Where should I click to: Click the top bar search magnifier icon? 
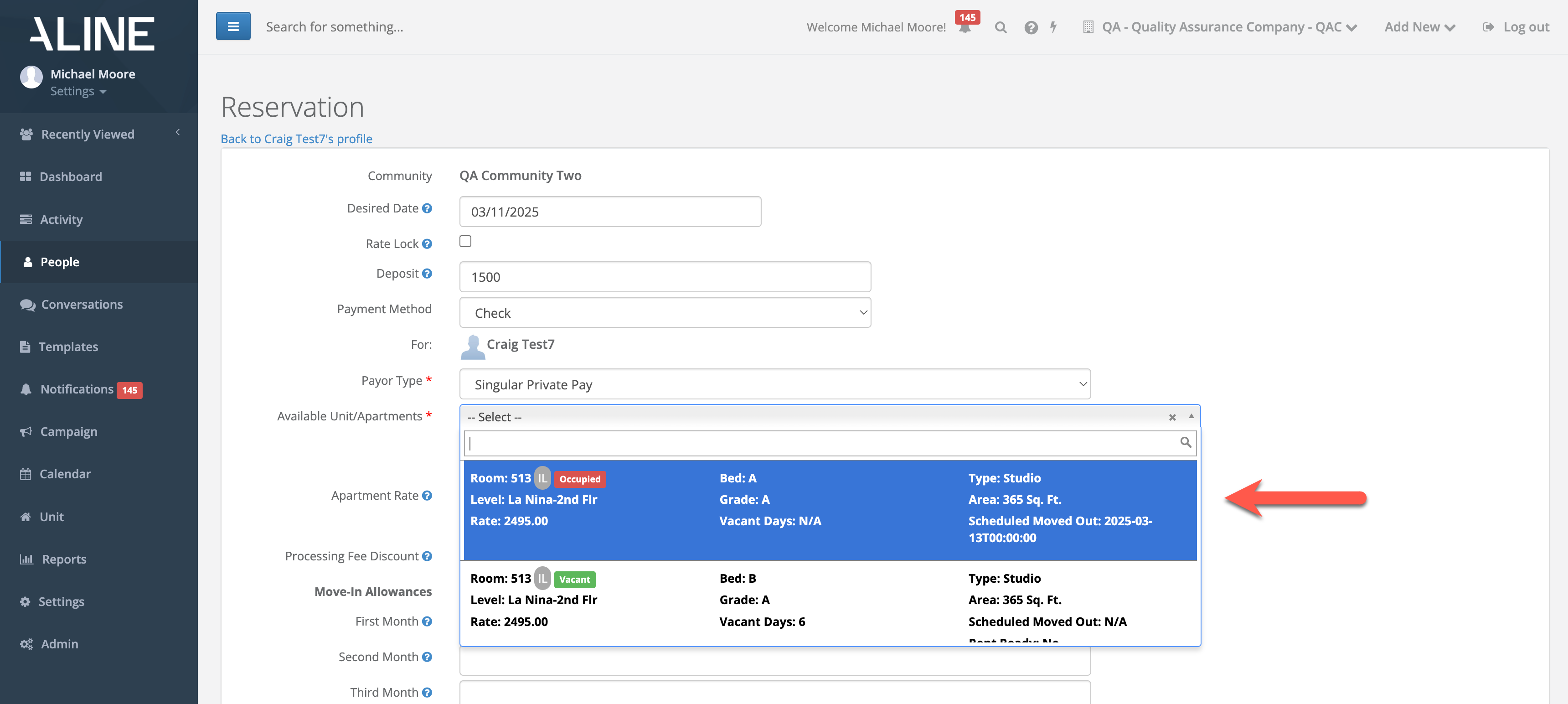1000,27
